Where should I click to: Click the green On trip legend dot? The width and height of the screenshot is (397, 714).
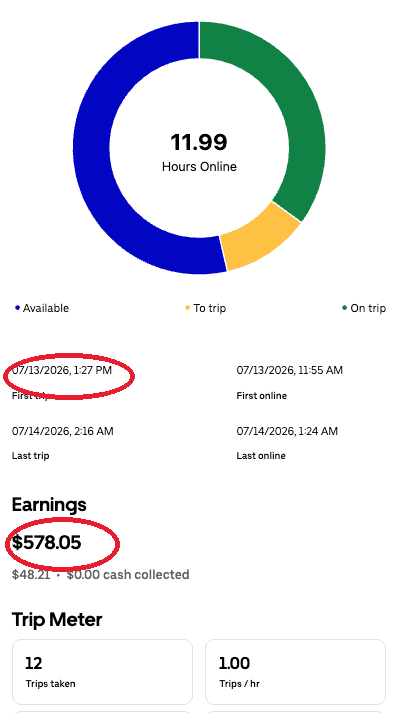click(x=344, y=308)
